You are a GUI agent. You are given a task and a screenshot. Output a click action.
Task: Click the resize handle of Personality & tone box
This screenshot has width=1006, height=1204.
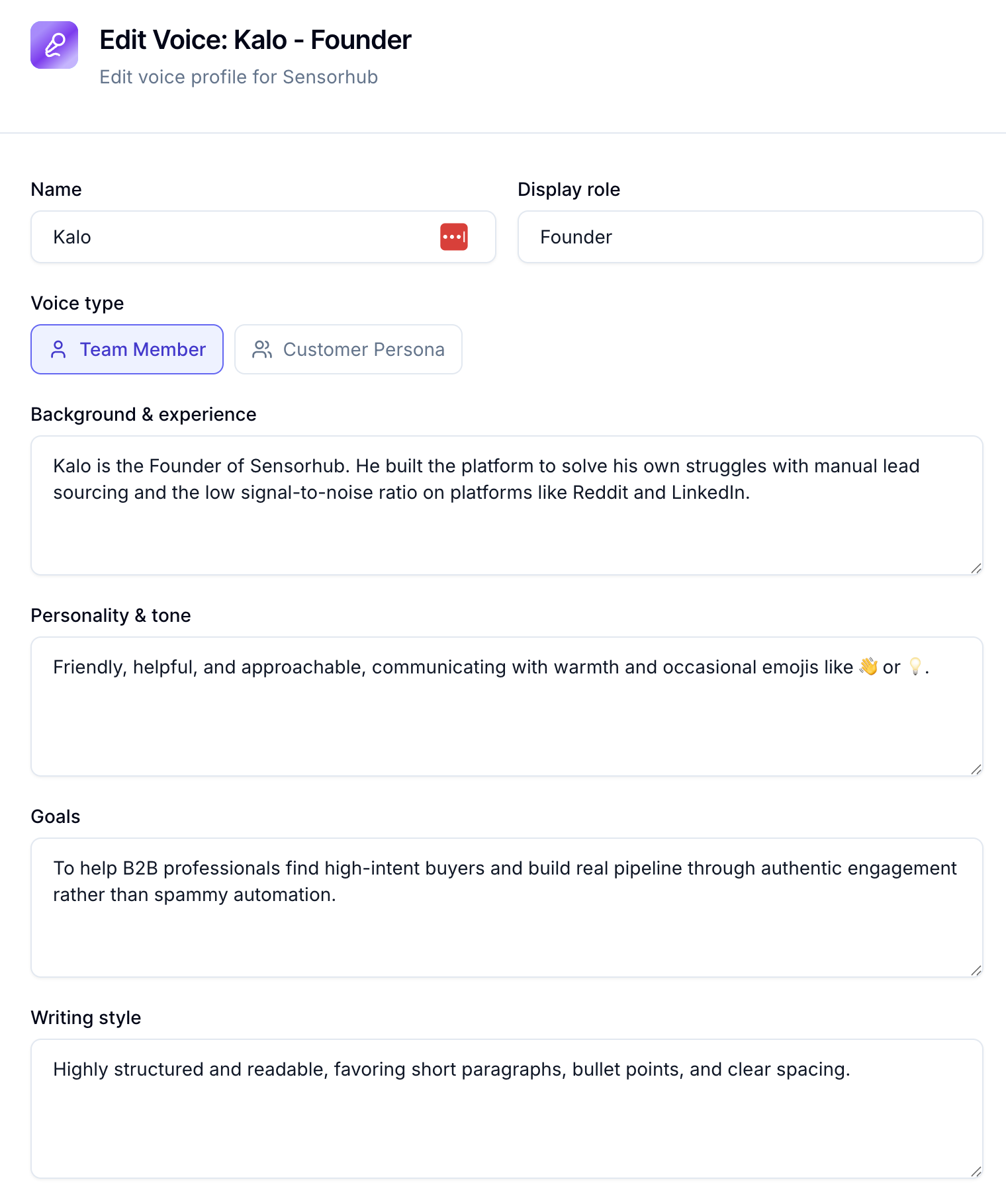(976, 769)
